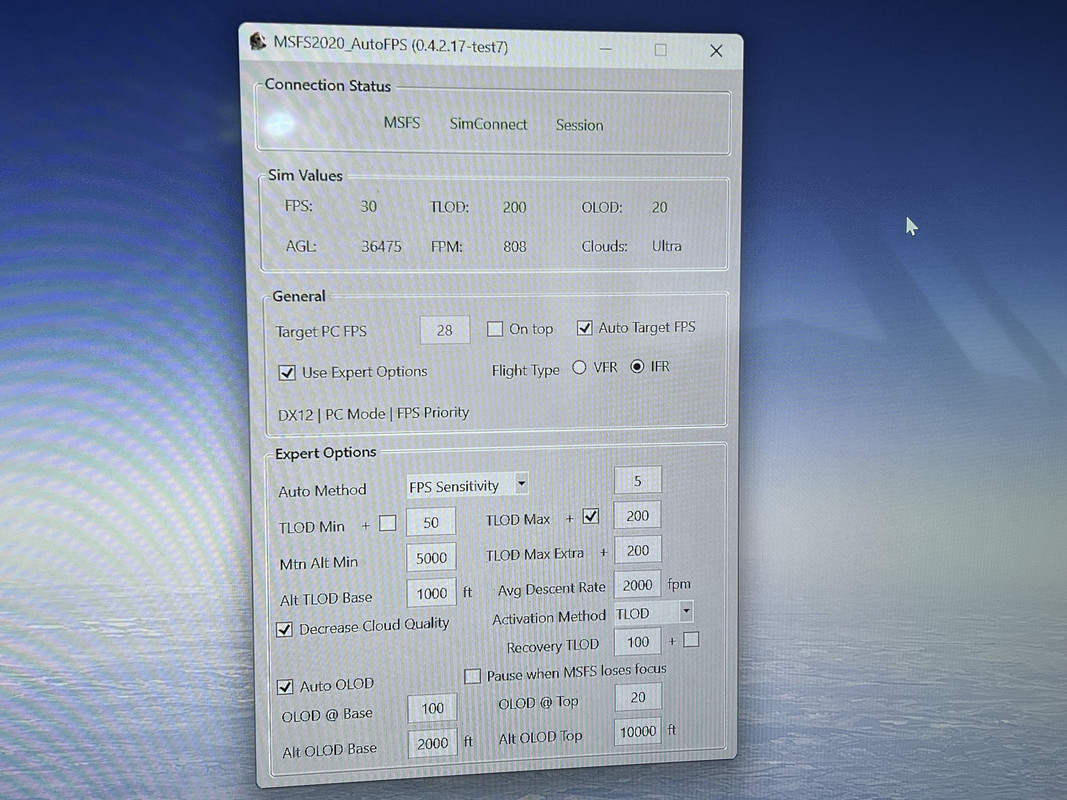Click the TLOD Max Extra field
This screenshot has height=800, width=1067.
pyautogui.click(x=637, y=550)
